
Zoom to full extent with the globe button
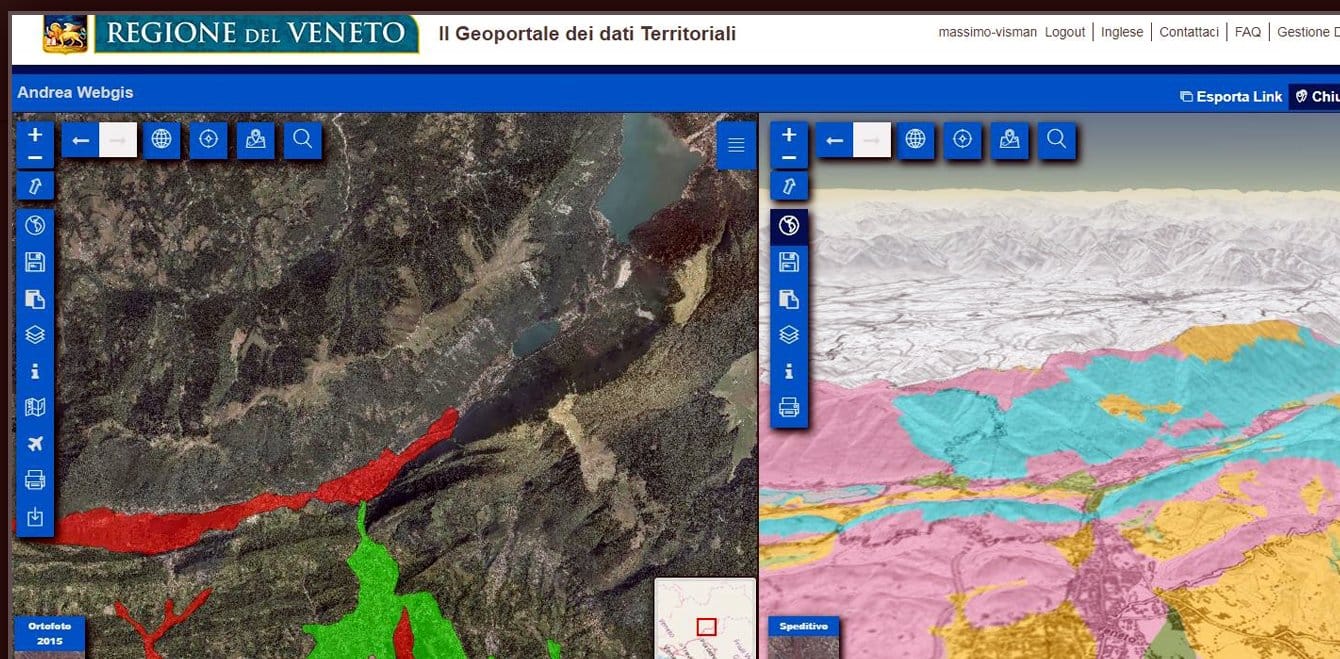(x=163, y=140)
